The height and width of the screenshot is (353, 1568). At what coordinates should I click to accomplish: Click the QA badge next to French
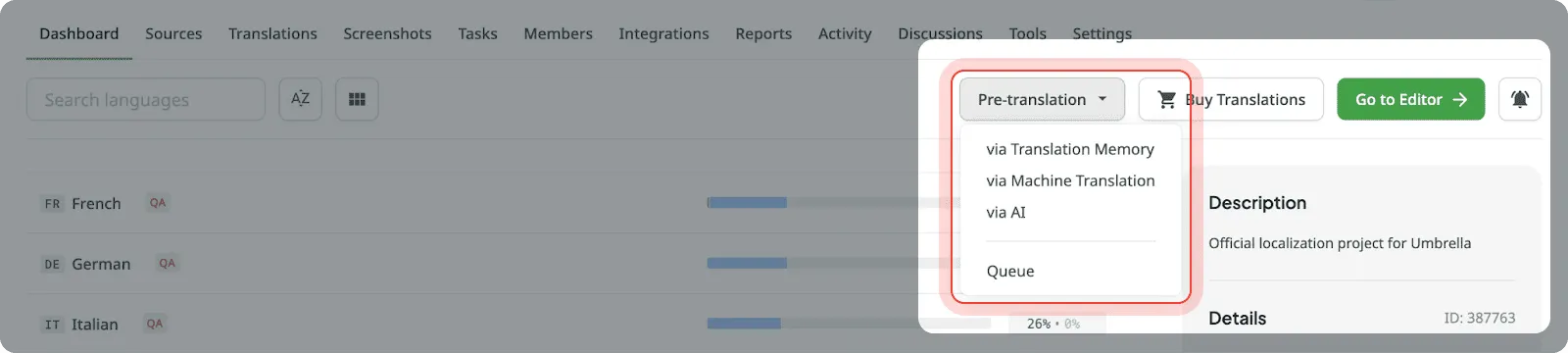point(158,203)
